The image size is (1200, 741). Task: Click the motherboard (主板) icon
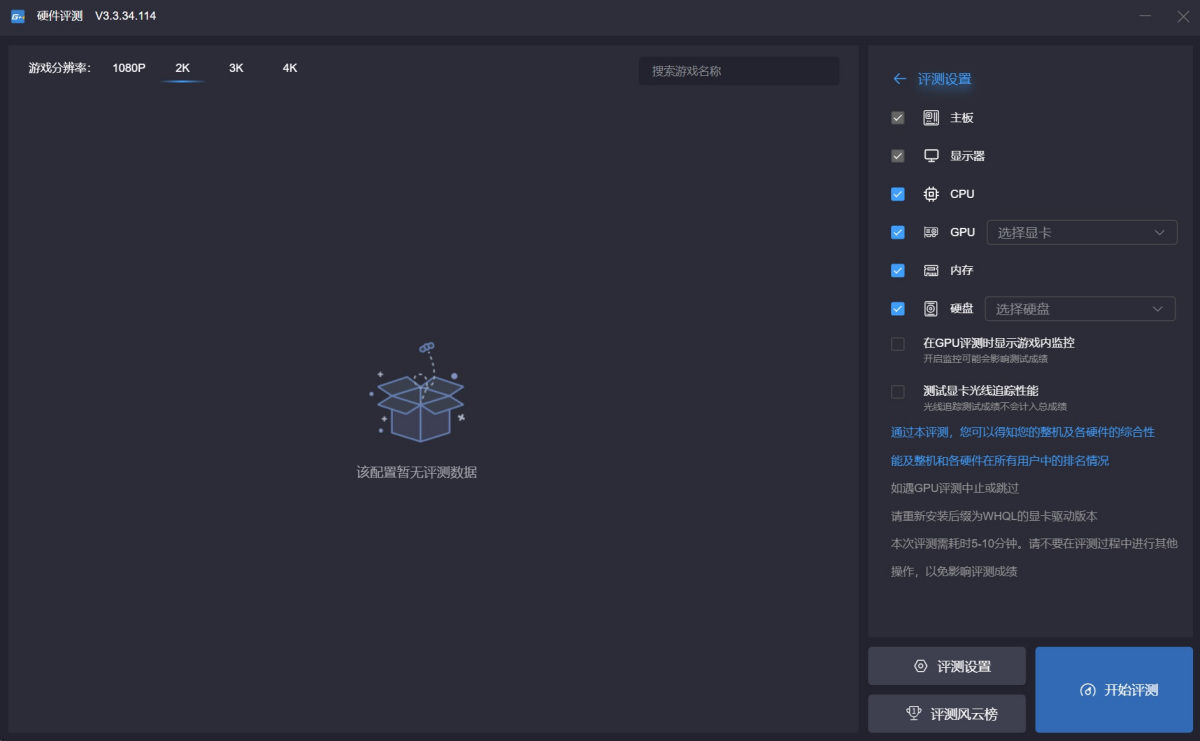(931, 118)
